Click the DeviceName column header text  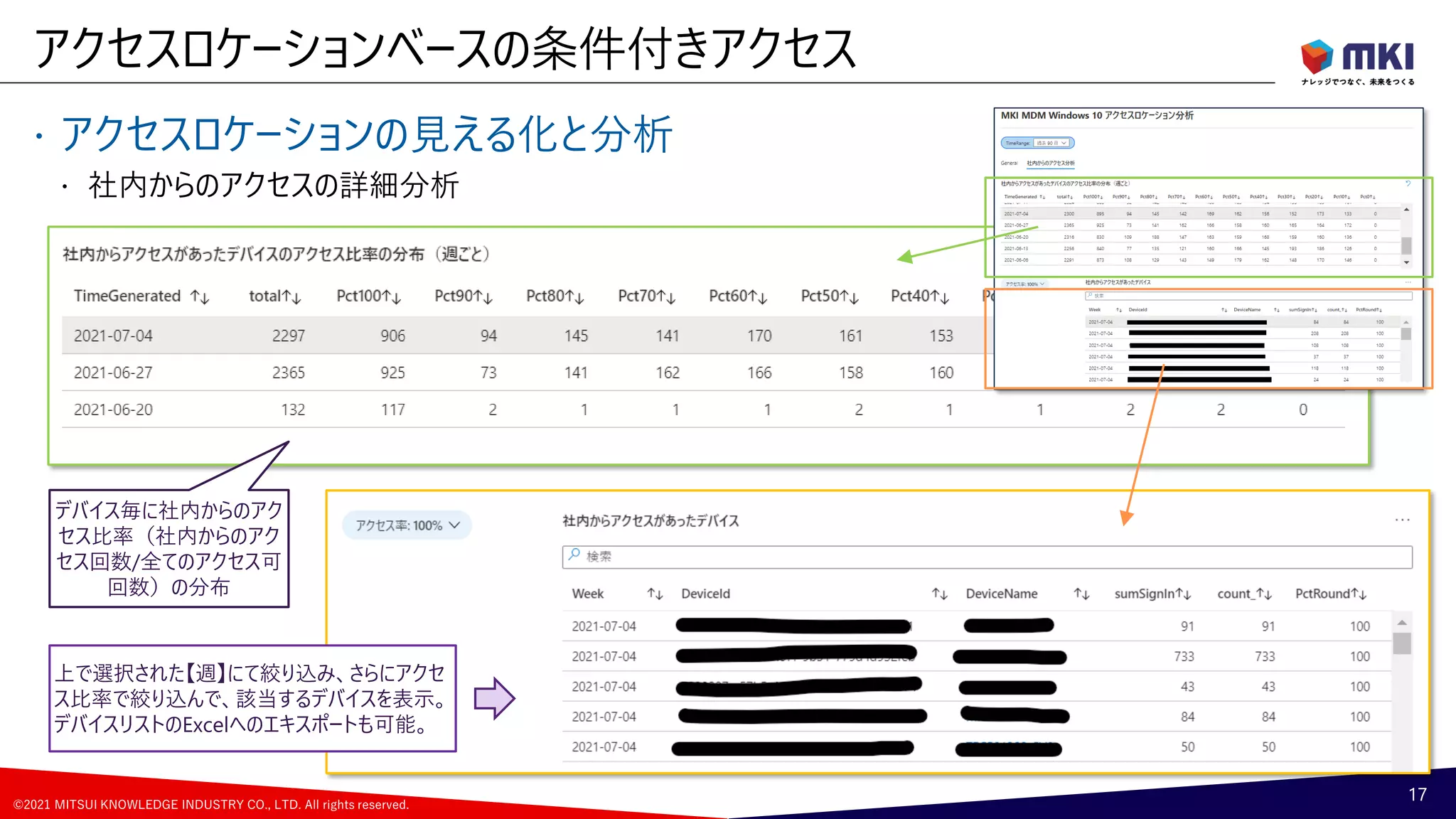(1001, 594)
